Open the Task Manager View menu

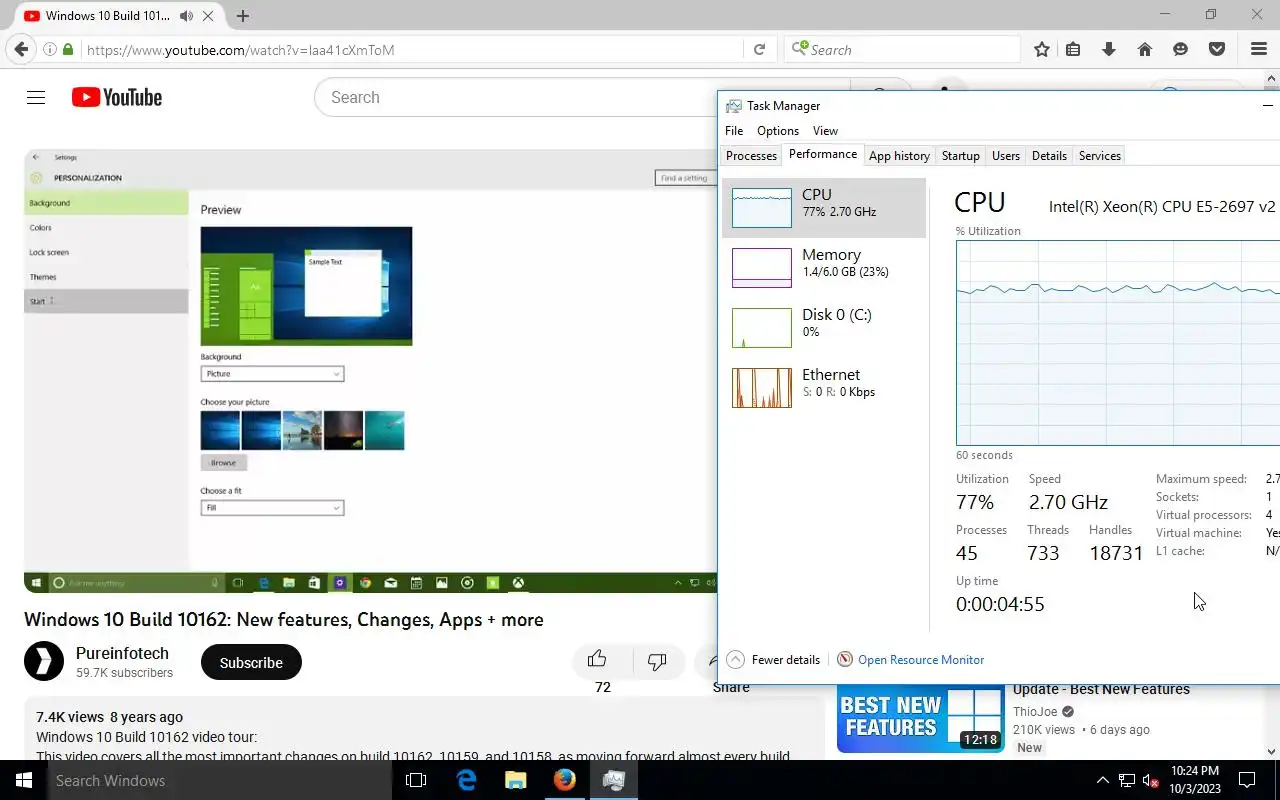(x=825, y=131)
